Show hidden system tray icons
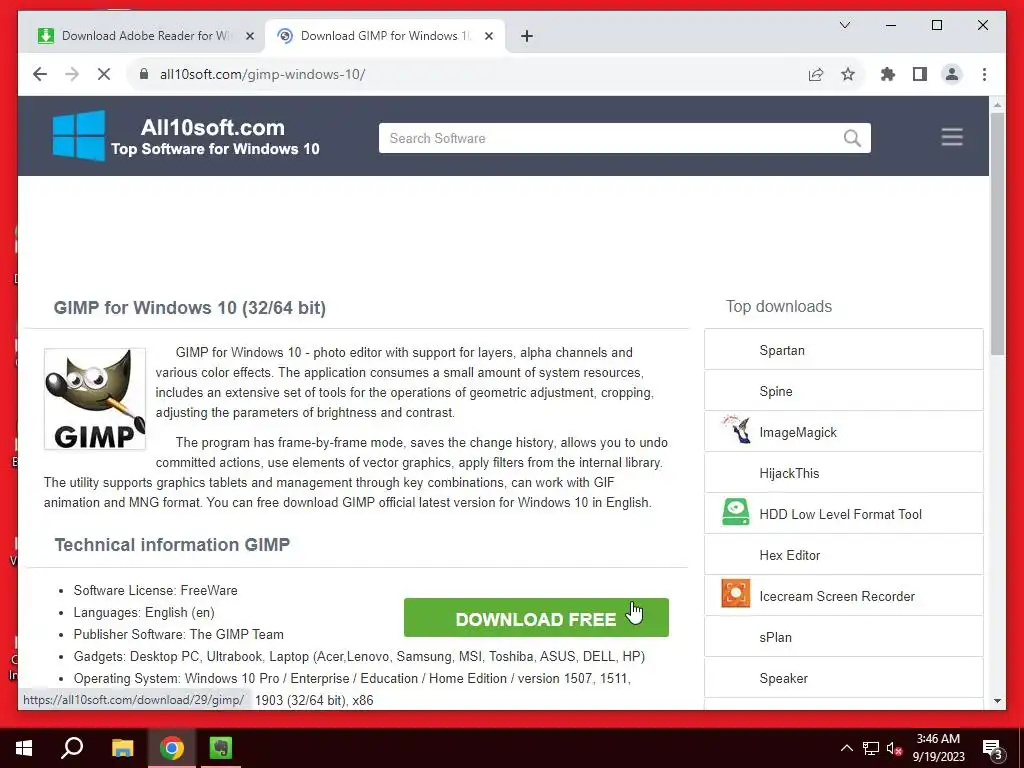This screenshot has height=768, width=1024. [x=846, y=748]
